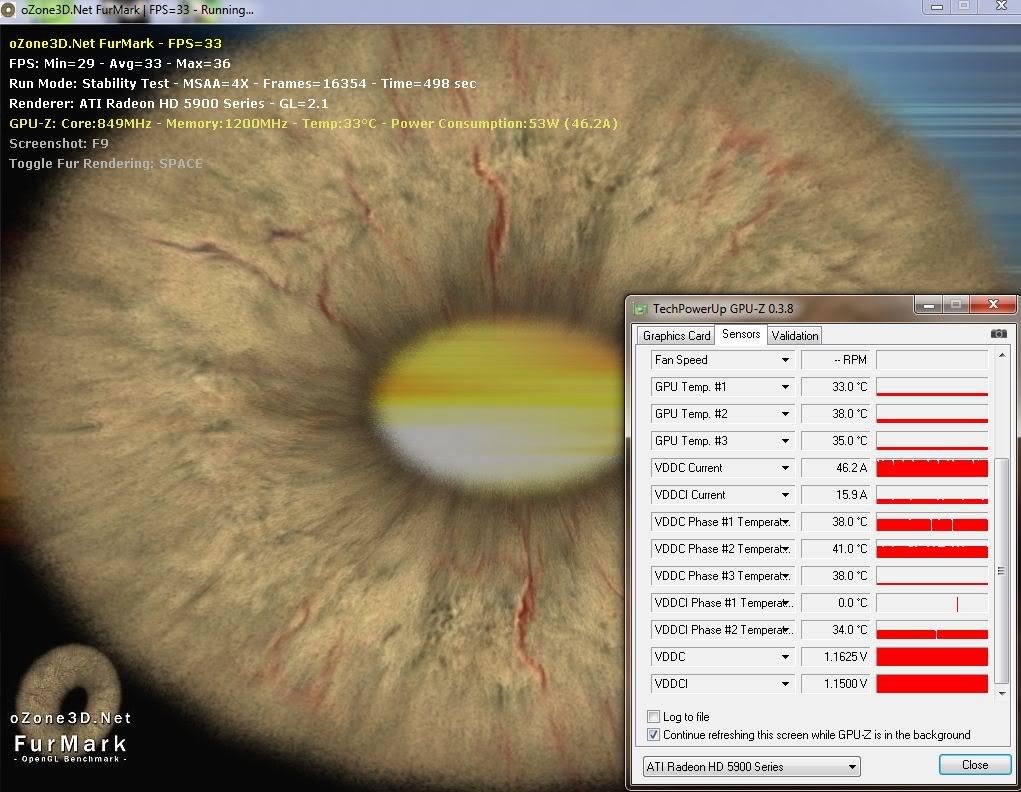Image resolution: width=1021 pixels, height=792 pixels.
Task: Expand VDDC Phase #3 Temperature dropdown
Action: (785, 576)
